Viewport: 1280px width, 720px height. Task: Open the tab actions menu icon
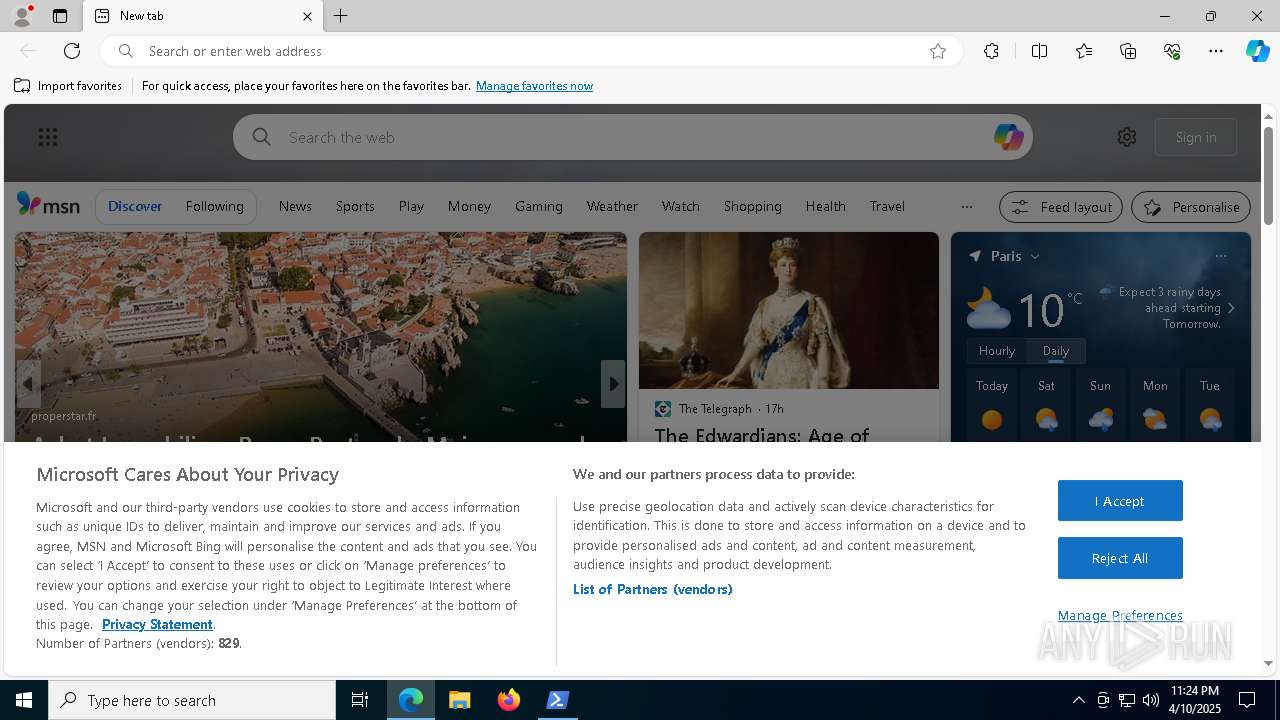[60, 16]
